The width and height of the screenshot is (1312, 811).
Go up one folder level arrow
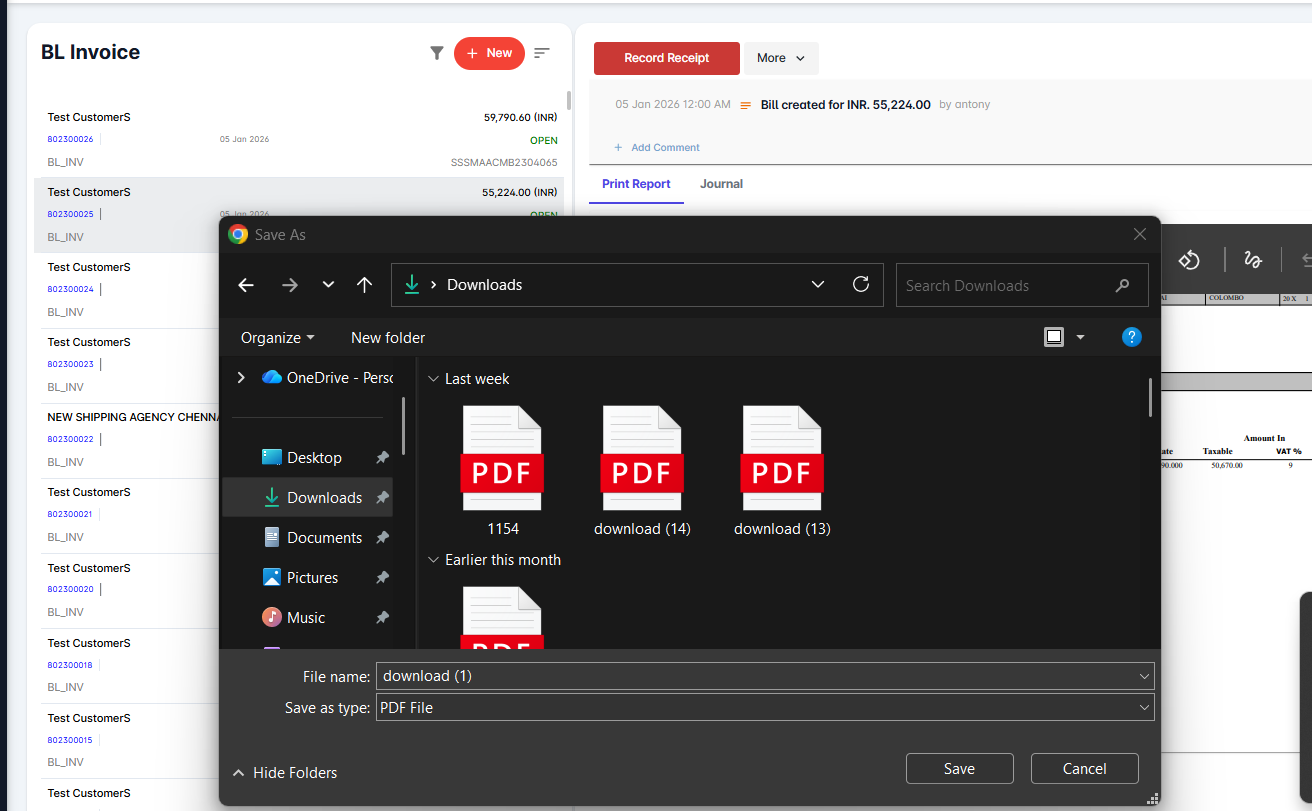click(364, 285)
